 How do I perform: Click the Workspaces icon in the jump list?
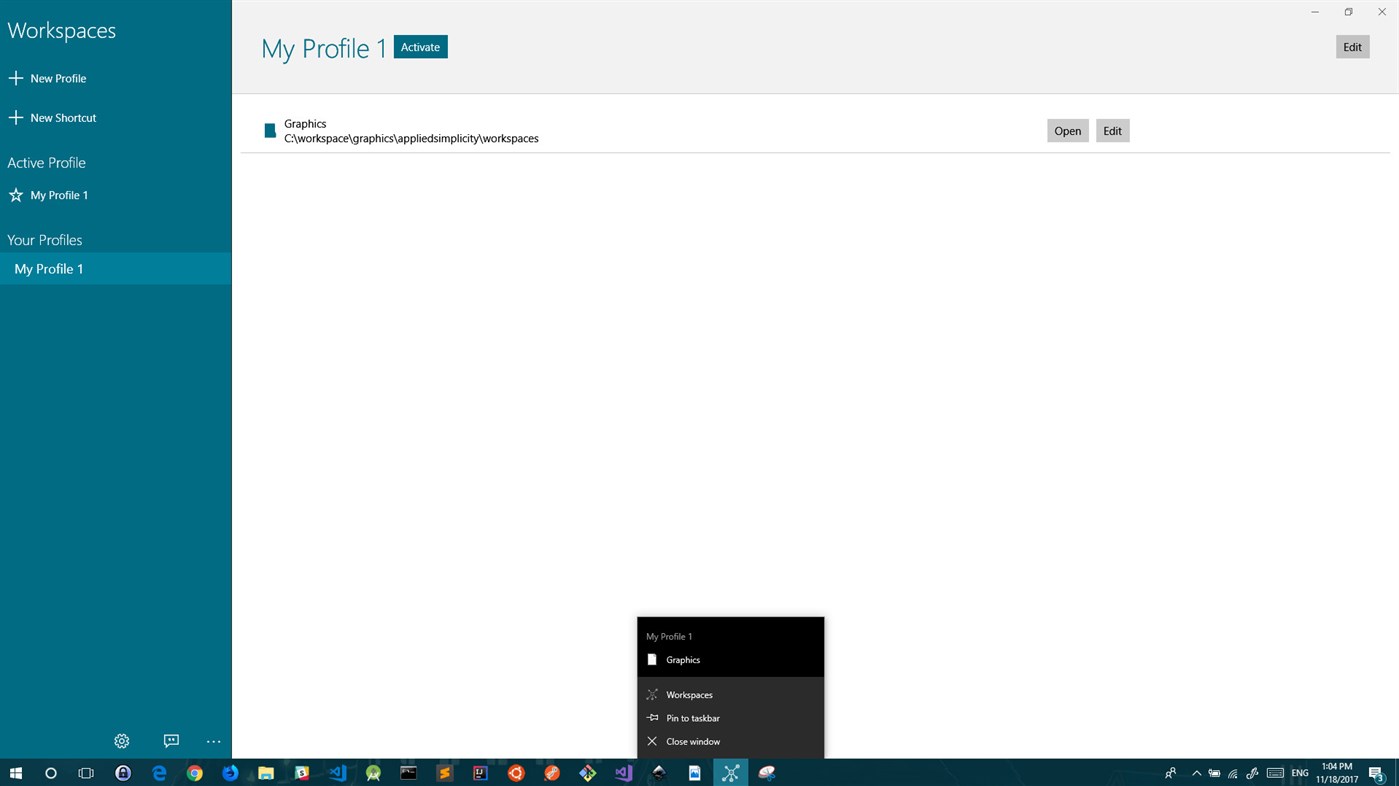pos(651,694)
